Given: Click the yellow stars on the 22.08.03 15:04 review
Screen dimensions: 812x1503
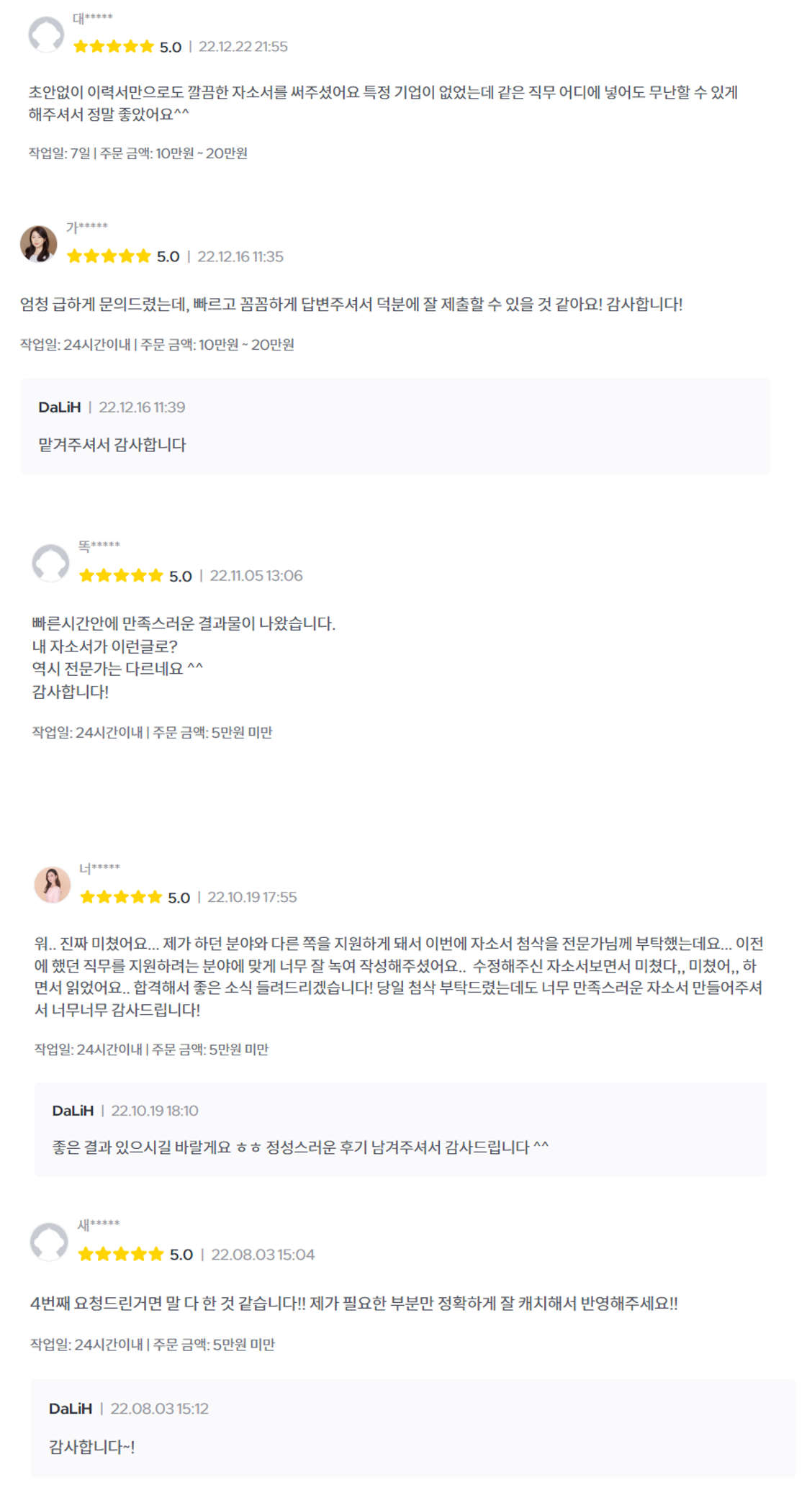Looking at the screenshot, I should [x=121, y=1254].
